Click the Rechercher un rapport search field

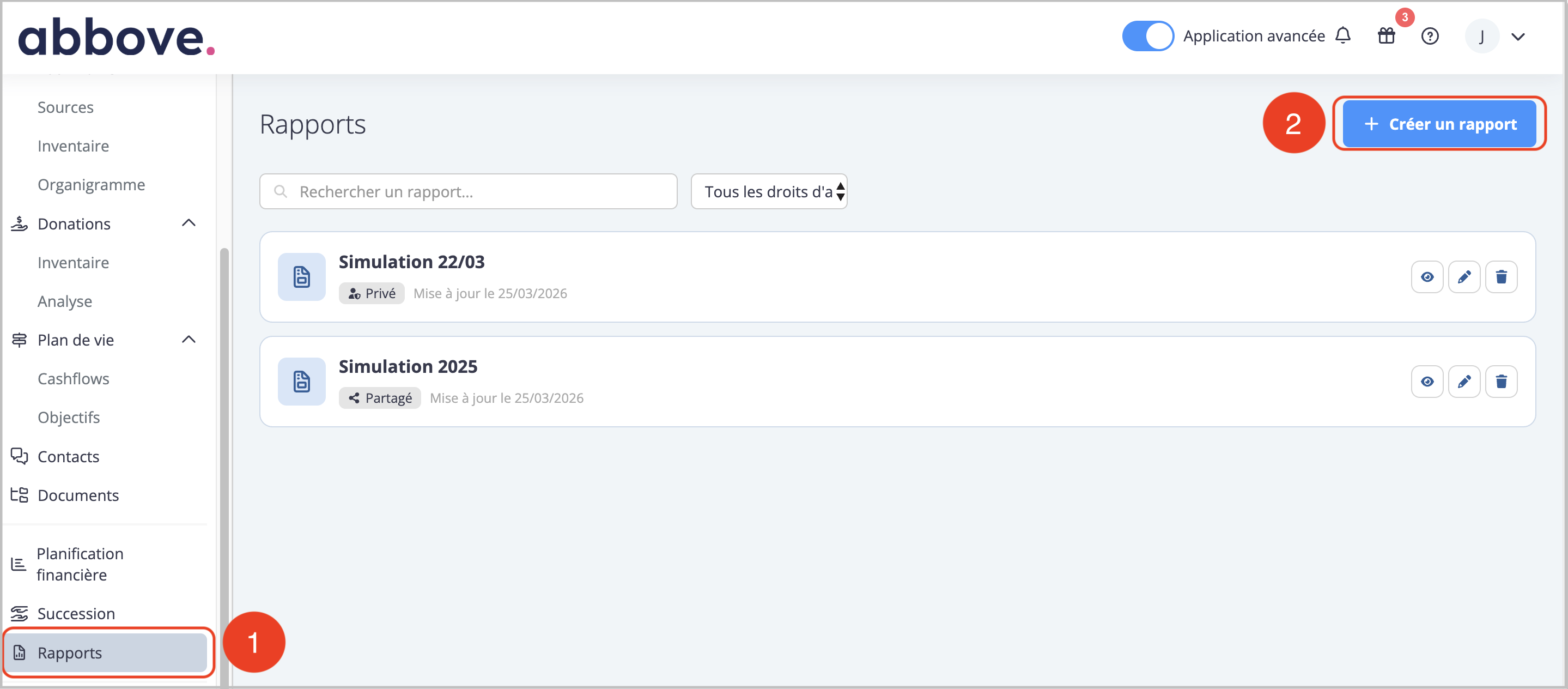click(x=469, y=192)
